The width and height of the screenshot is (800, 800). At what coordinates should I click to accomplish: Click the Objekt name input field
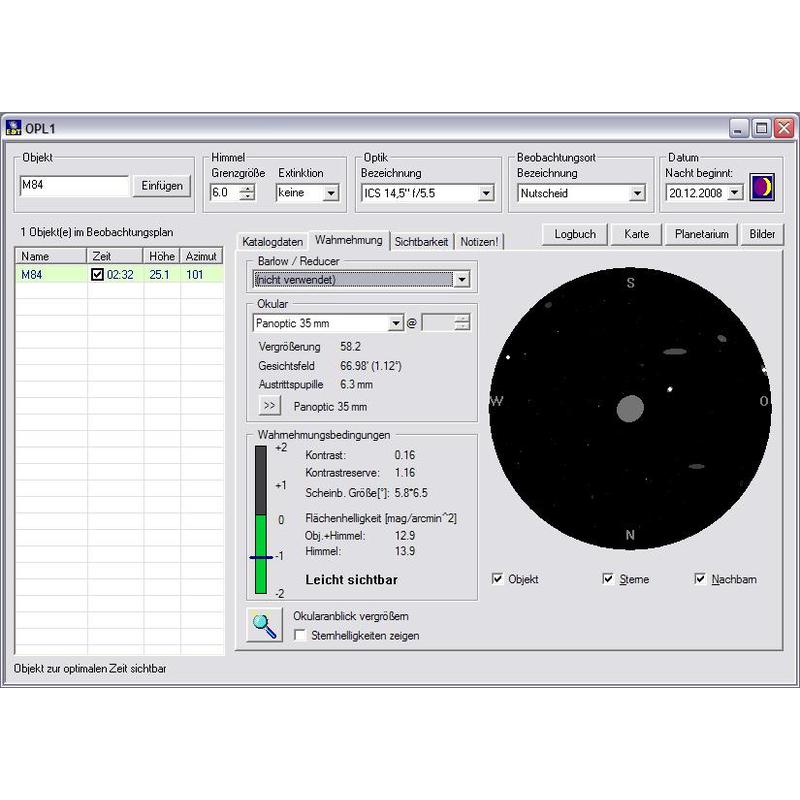74,186
